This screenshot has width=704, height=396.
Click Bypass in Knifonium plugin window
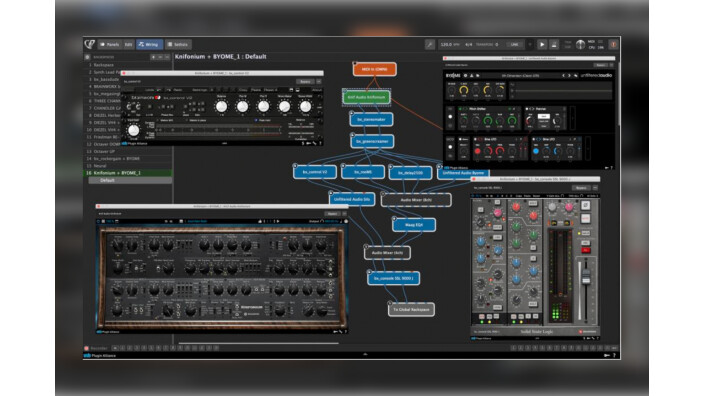(x=332, y=214)
